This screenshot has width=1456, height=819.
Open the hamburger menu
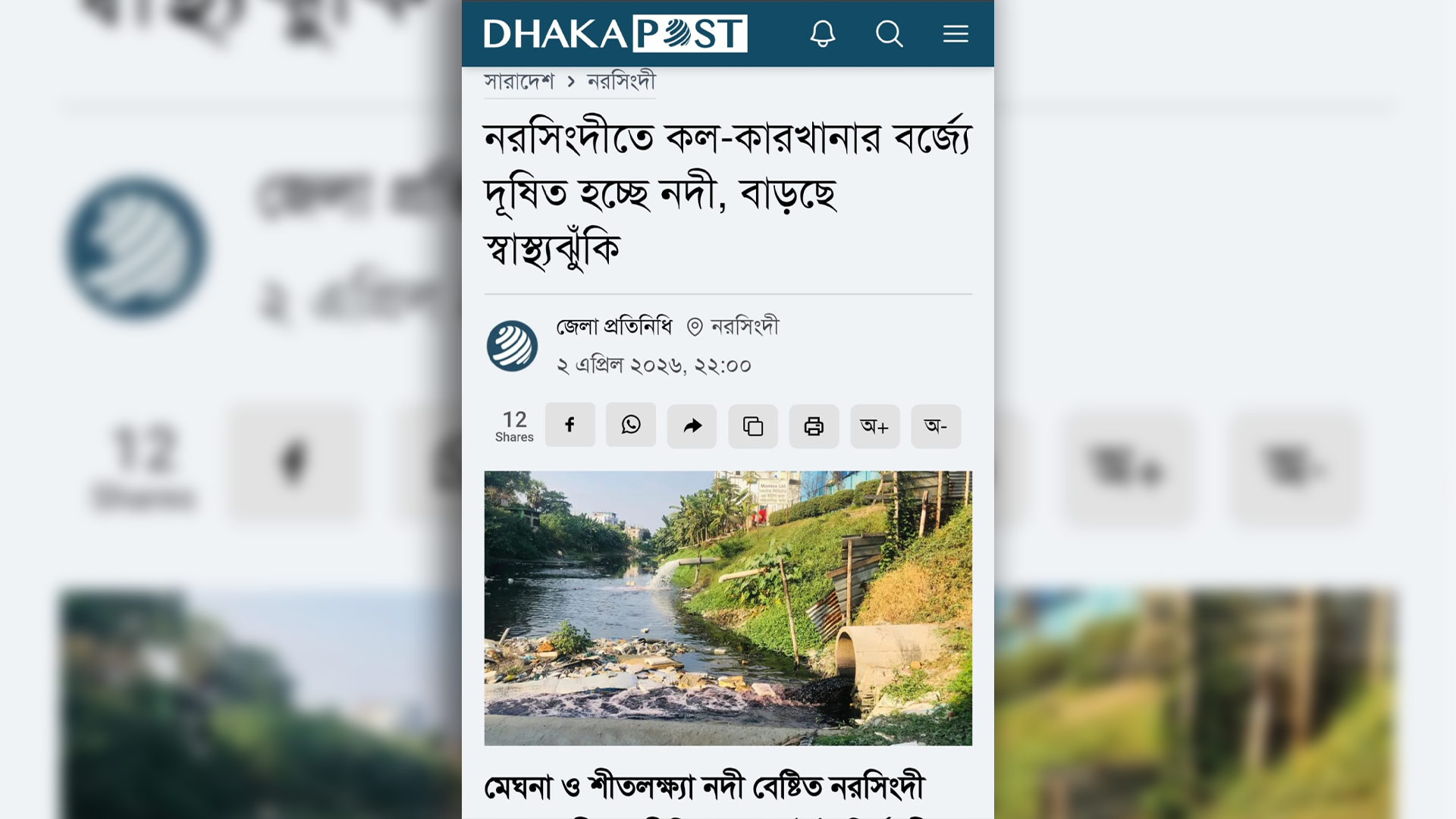pyautogui.click(x=955, y=33)
